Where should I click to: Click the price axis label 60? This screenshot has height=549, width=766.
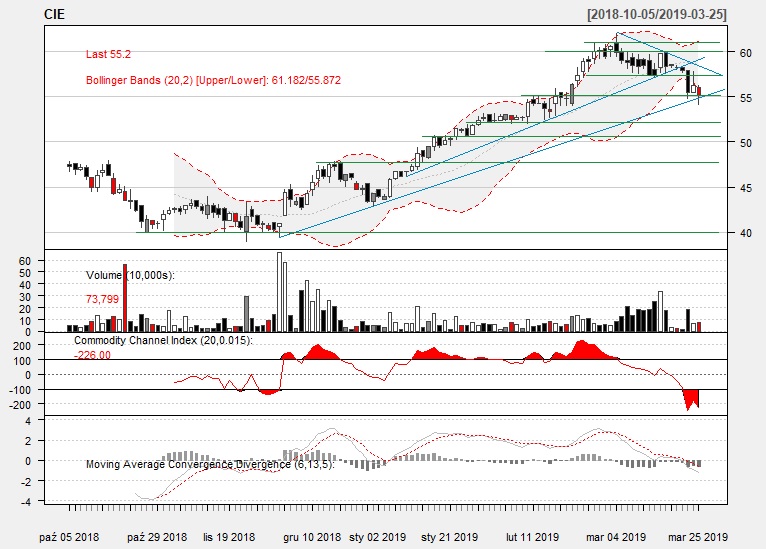(745, 52)
